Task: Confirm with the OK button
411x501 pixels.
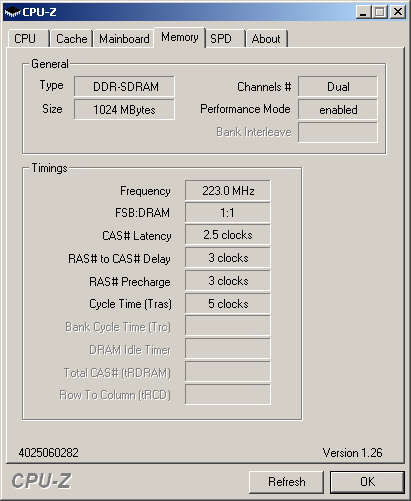Action: (x=367, y=482)
